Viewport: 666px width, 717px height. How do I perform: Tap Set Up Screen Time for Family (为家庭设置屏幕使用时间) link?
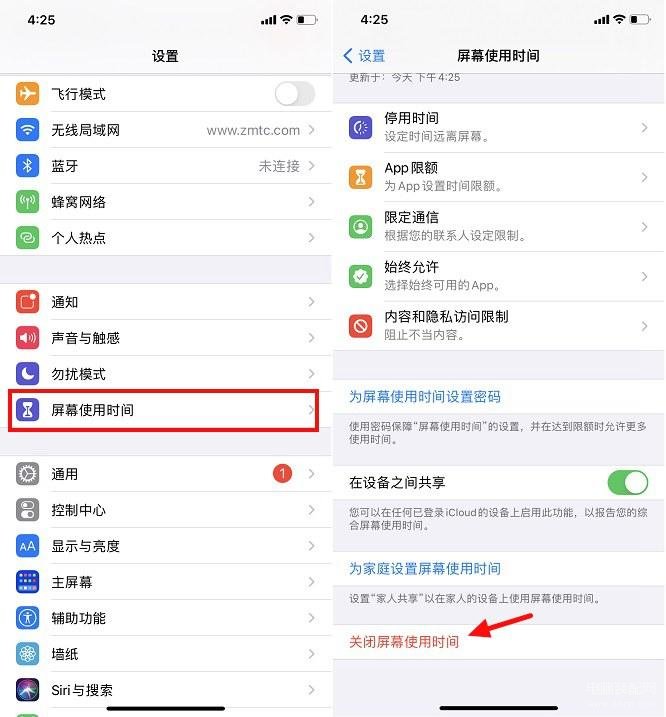[424, 568]
